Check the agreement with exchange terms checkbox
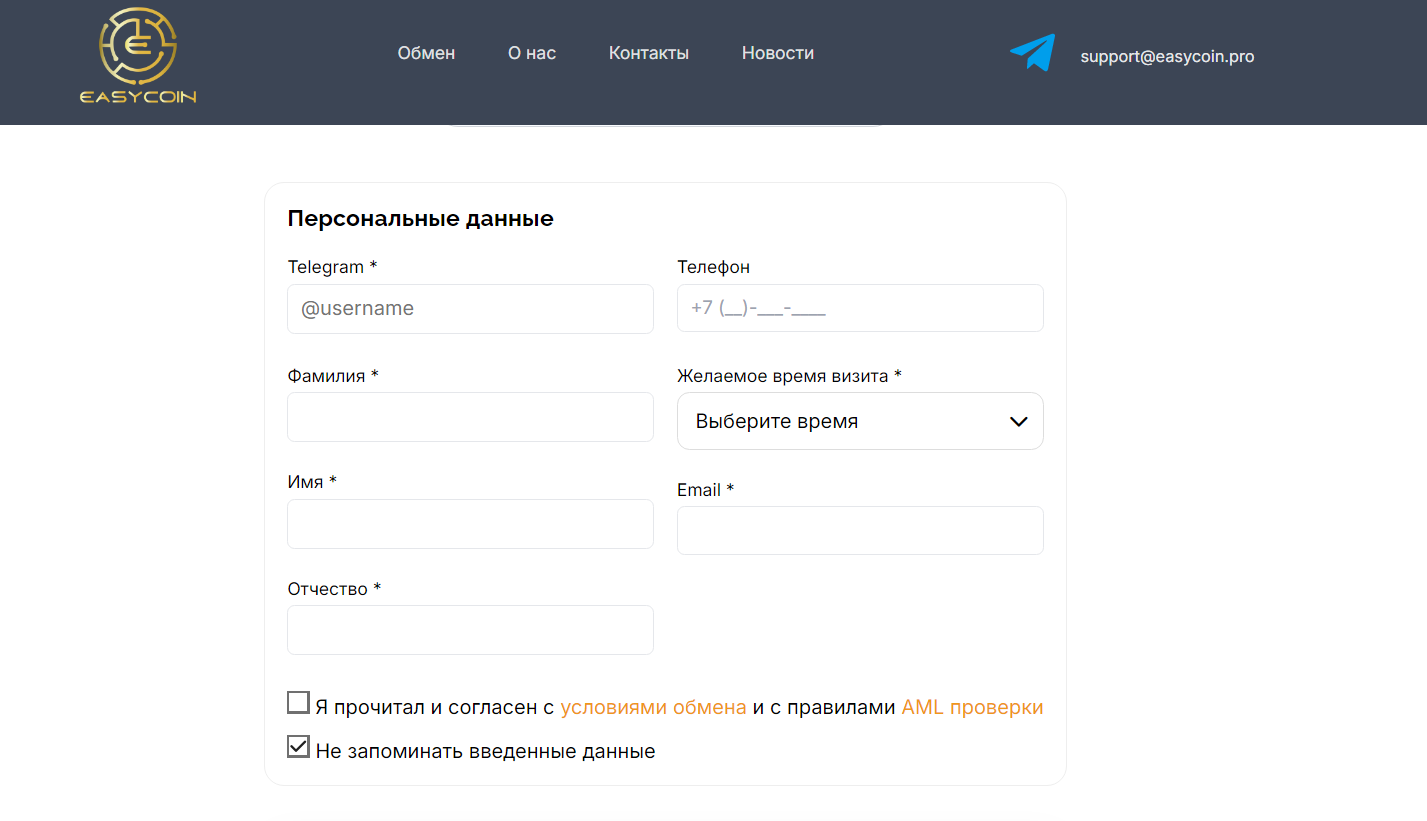This screenshot has width=1427, height=821. tap(298, 703)
